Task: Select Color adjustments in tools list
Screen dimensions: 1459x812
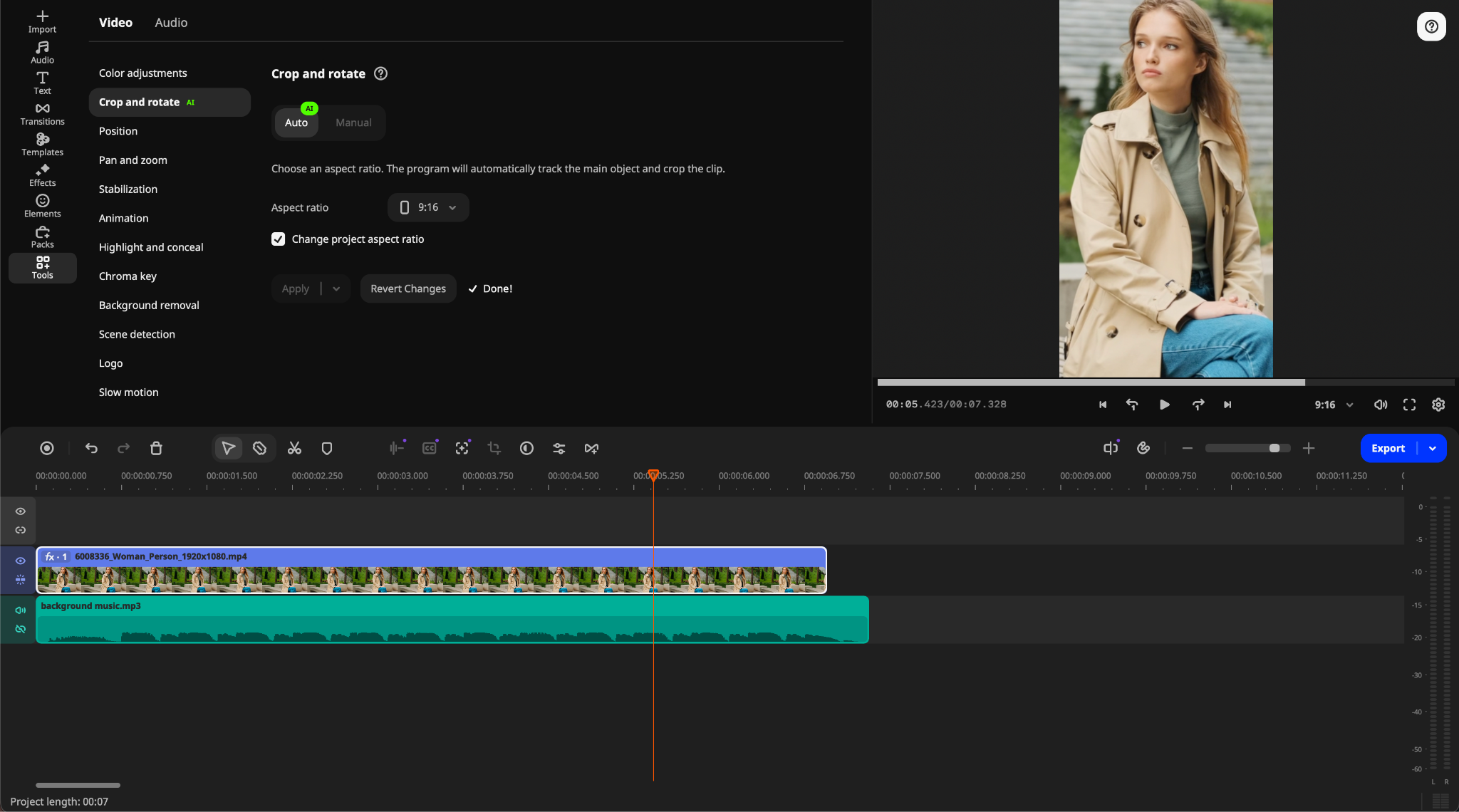Action: click(143, 73)
